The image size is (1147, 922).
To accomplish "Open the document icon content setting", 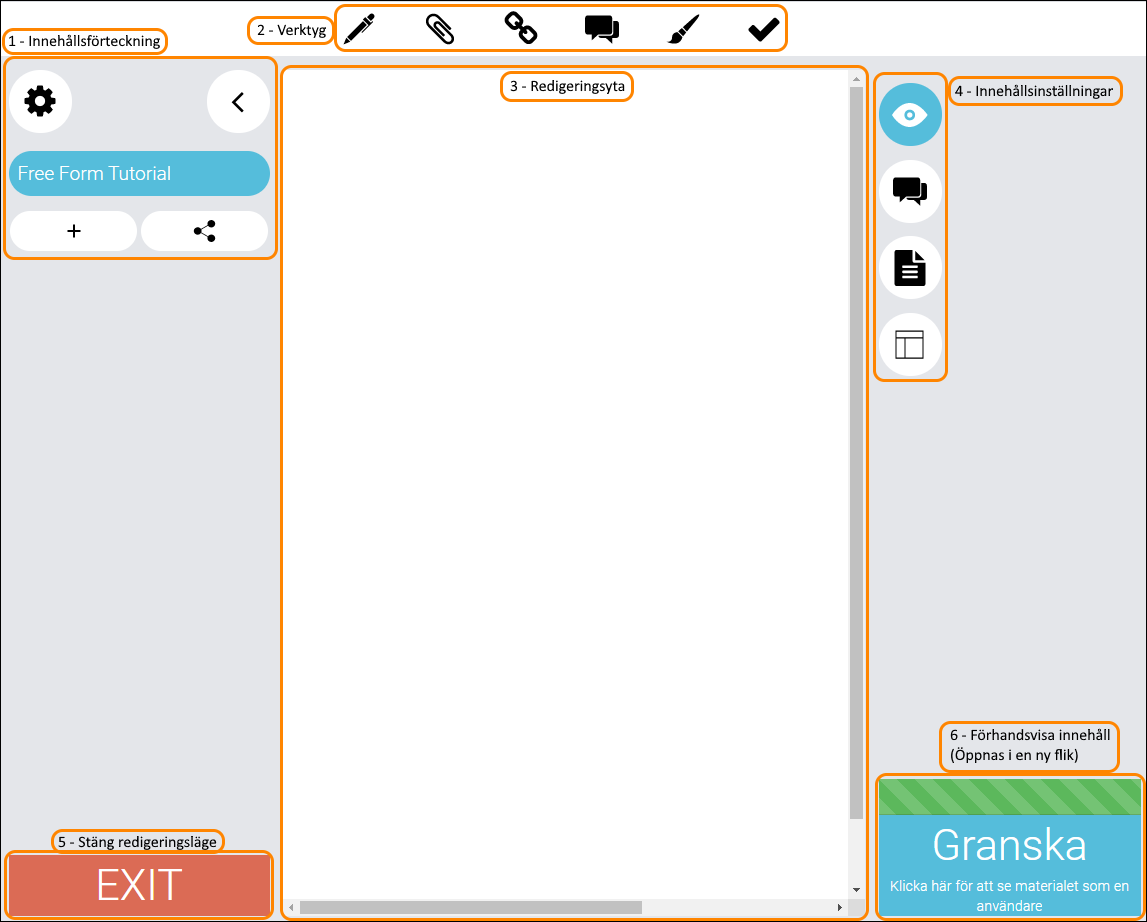I will (910, 268).
